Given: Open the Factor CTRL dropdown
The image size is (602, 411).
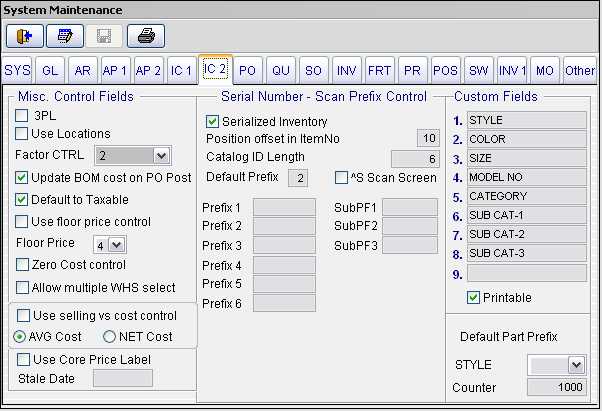Looking at the screenshot, I should coord(162,156).
